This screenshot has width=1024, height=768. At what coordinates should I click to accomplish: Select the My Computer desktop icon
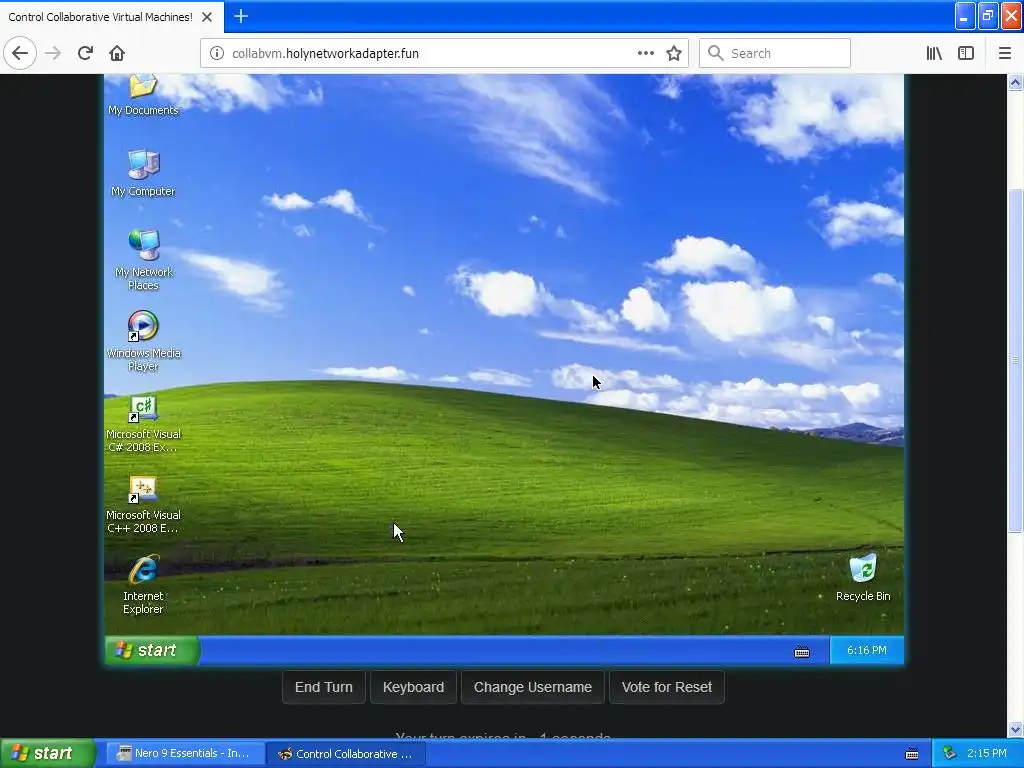click(x=143, y=173)
